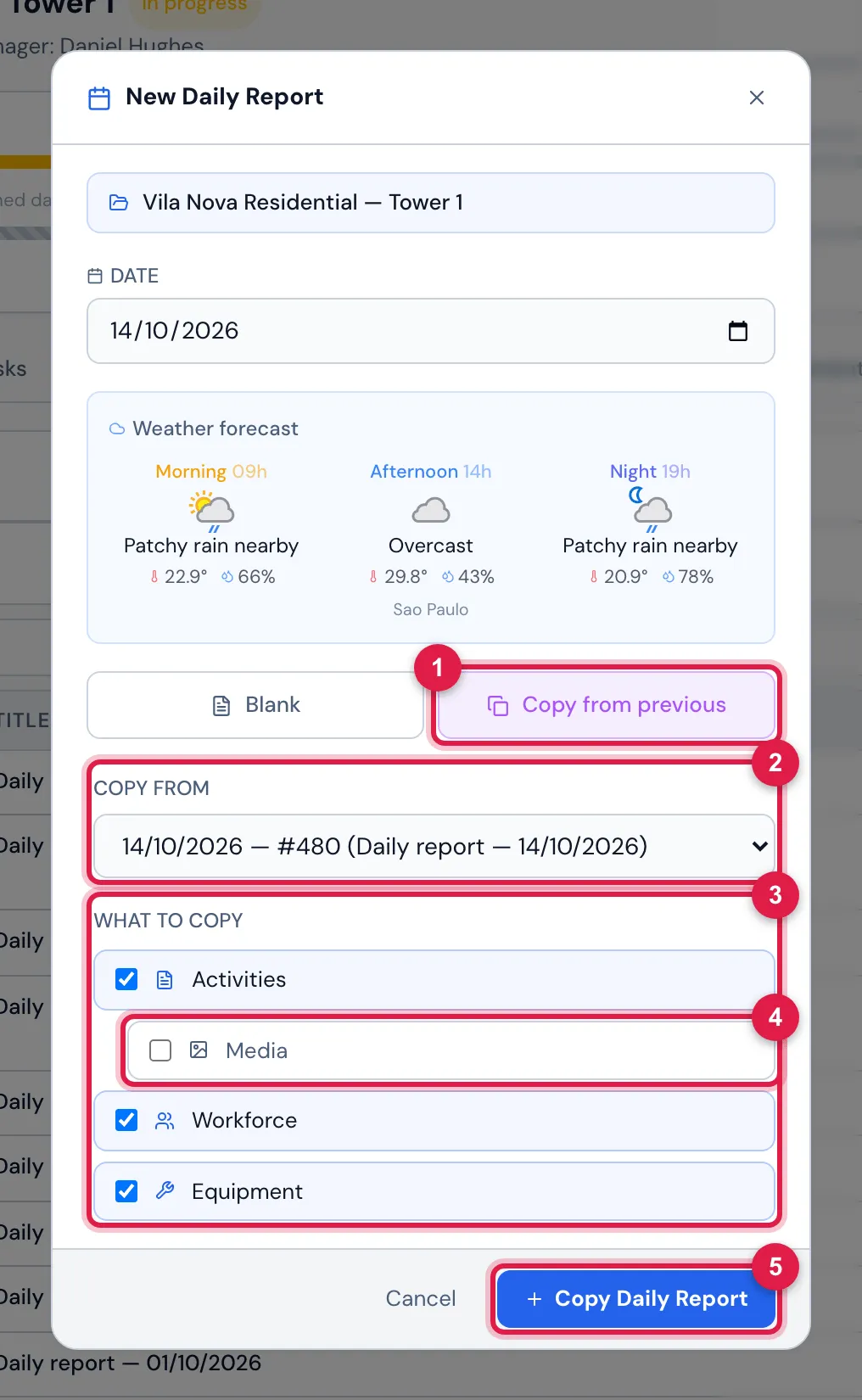
Task: Click the calendar icon beside New Daily Report
Action: click(x=99, y=98)
